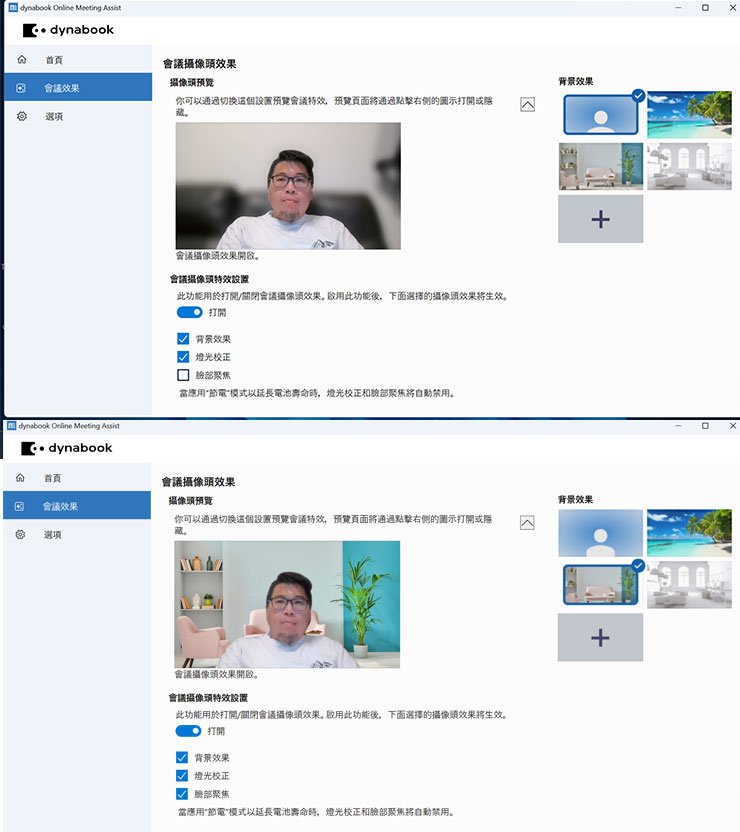
Task: Add custom background with plus in upper window
Action: click(x=600, y=219)
